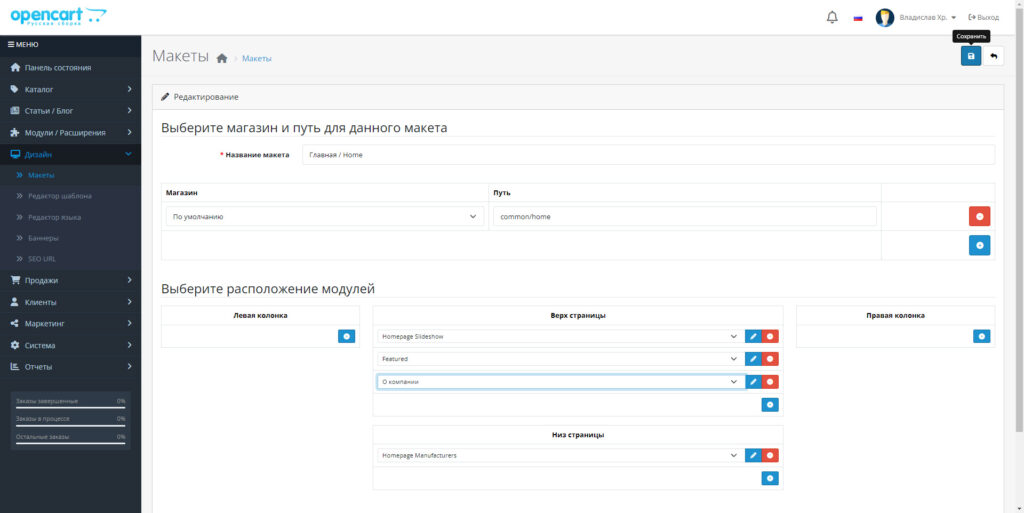Click the home icon in breadcrumb
The image size is (1024, 513).
coord(221,58)
